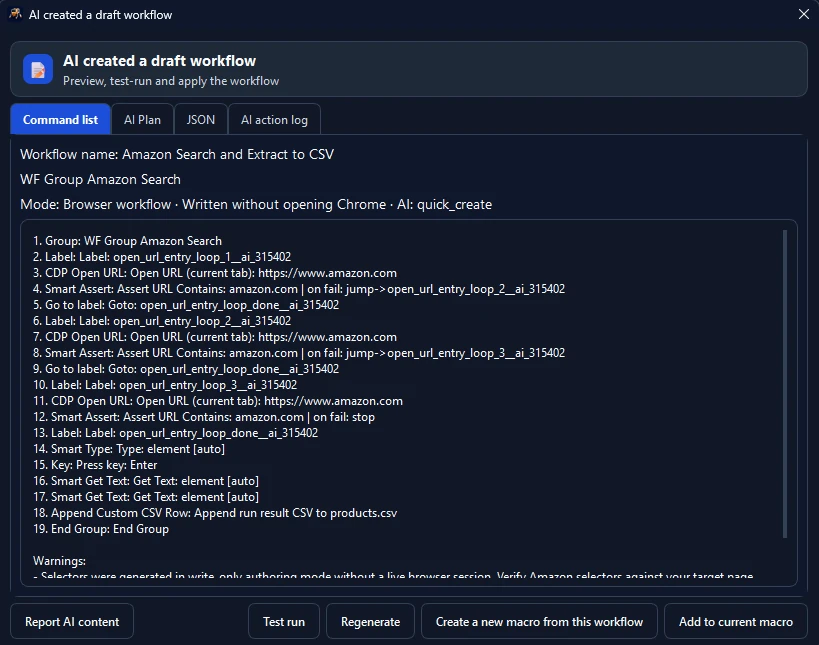Select step 13 Label open_url_entry_loop_done
Image resolution: width=819 pixels, height=645 pixels.
click(176, 433)
